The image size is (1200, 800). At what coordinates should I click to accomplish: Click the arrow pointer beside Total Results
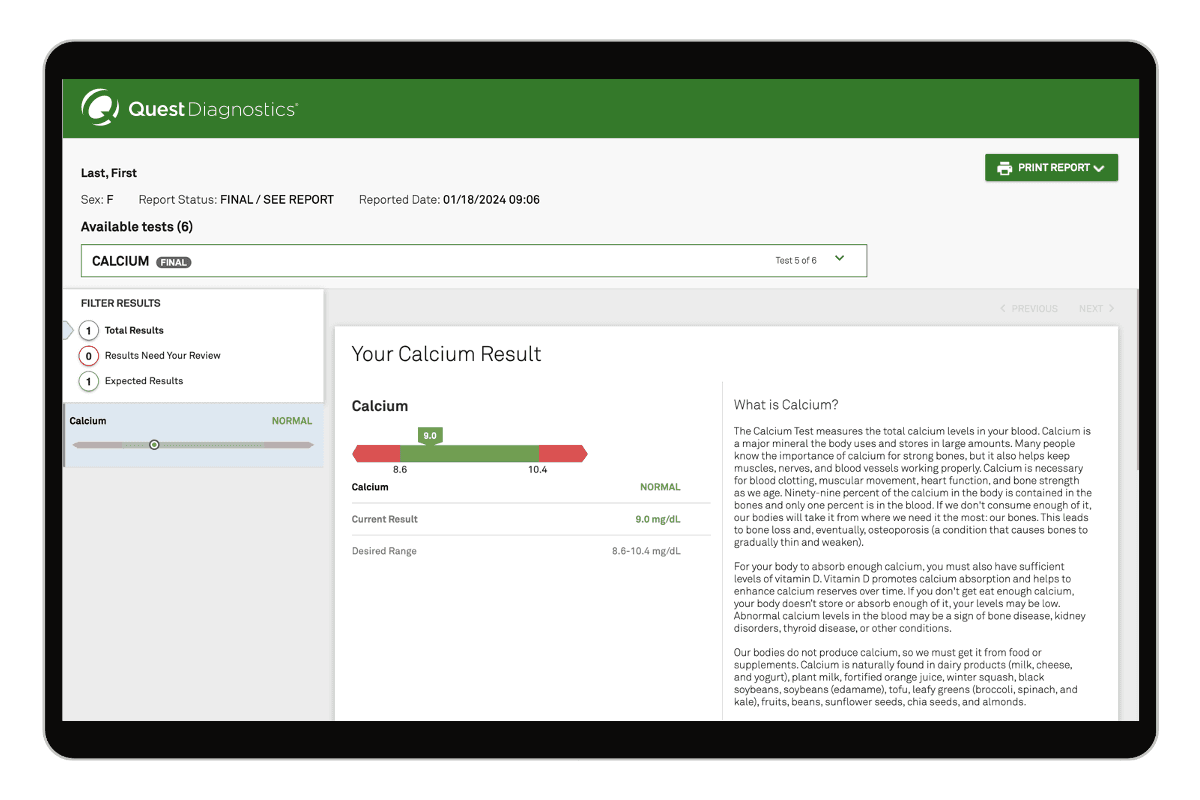(68, 330)
